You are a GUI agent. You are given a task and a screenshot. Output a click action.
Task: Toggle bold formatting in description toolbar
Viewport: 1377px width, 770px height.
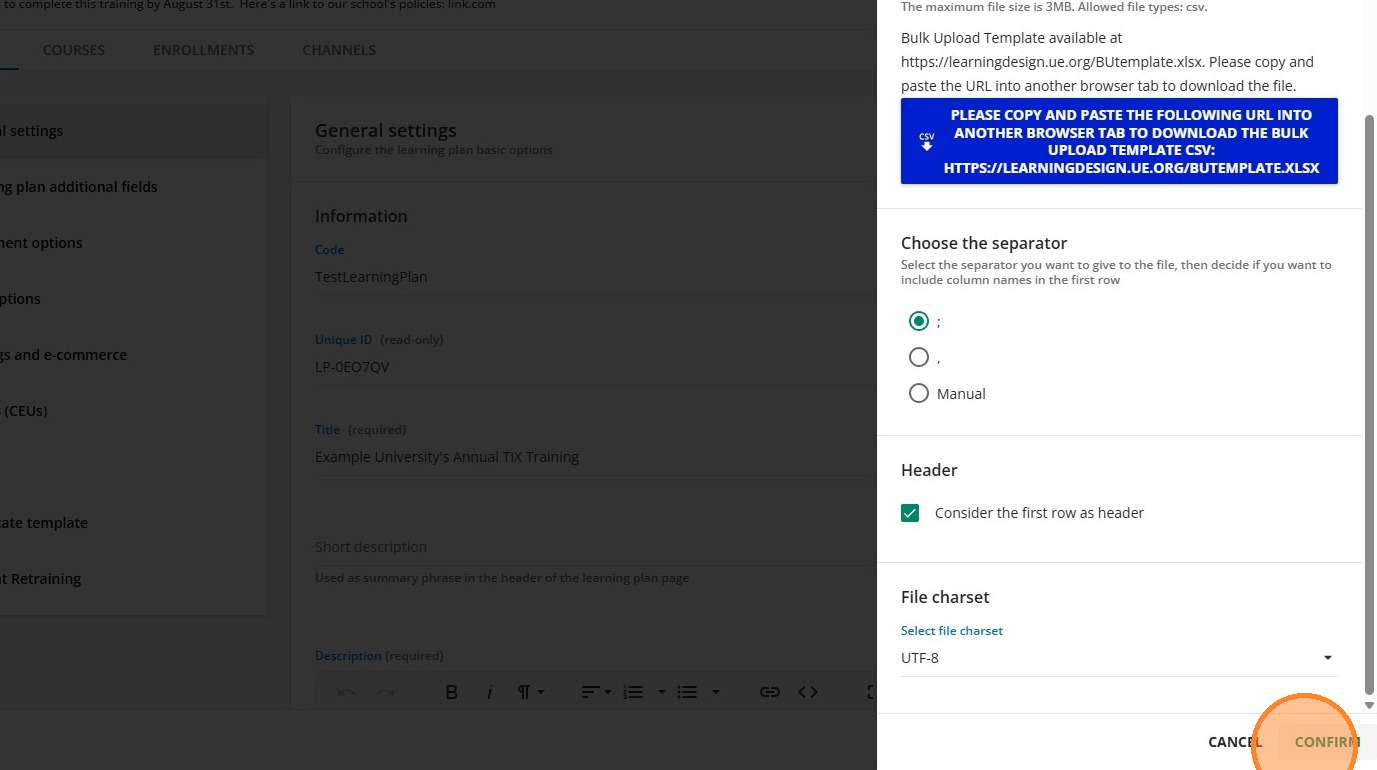(451, 692)
